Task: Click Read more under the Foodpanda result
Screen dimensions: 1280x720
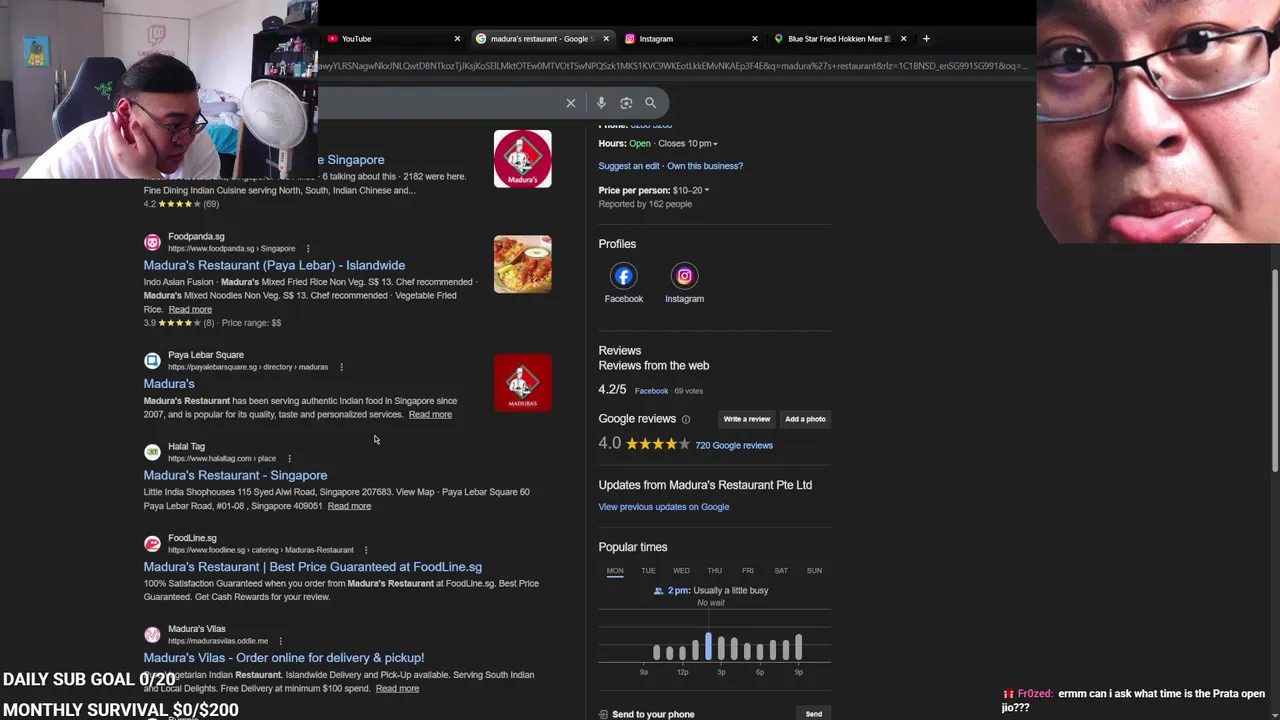Action: [190, 310]
